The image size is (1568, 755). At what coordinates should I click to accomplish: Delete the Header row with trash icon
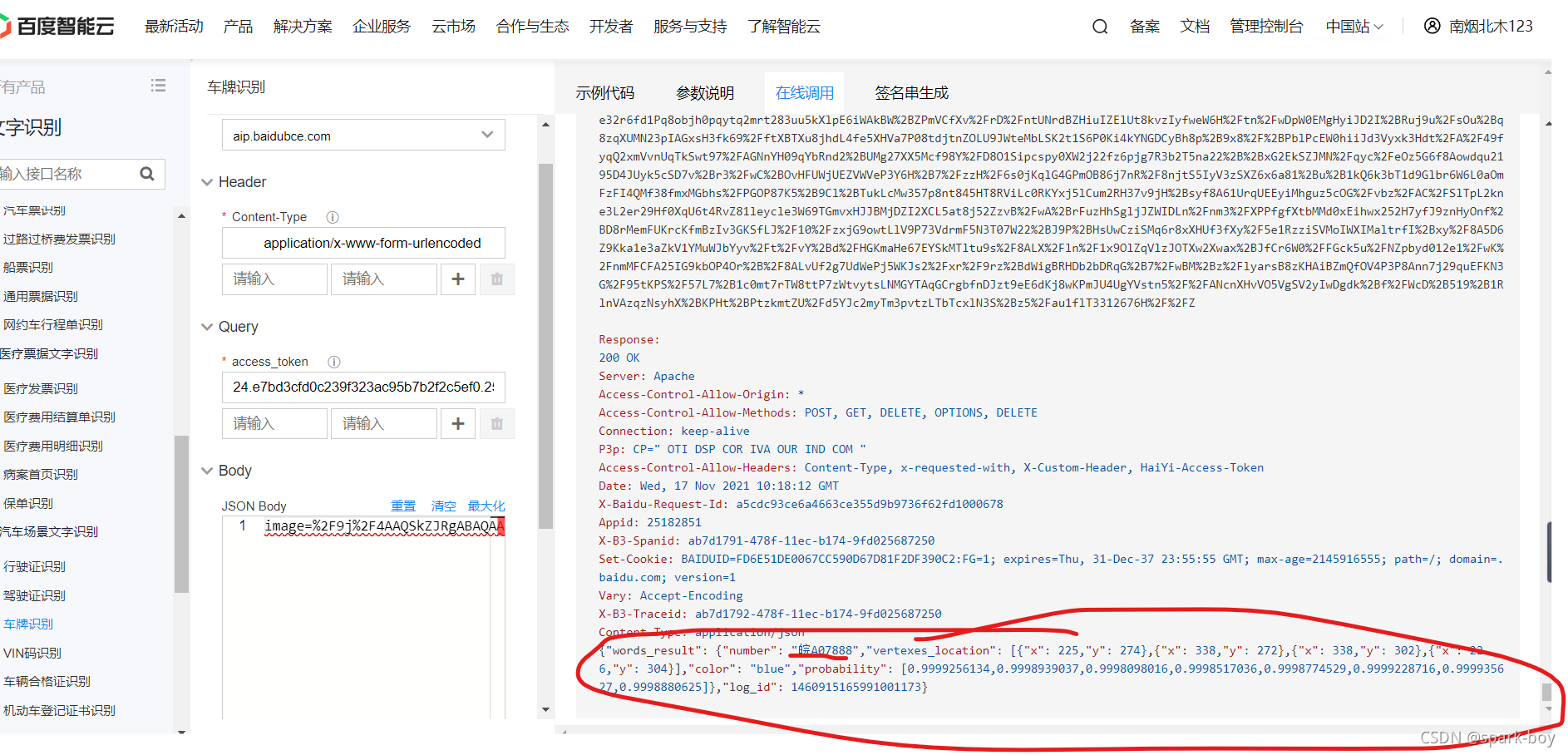point(497,279)
